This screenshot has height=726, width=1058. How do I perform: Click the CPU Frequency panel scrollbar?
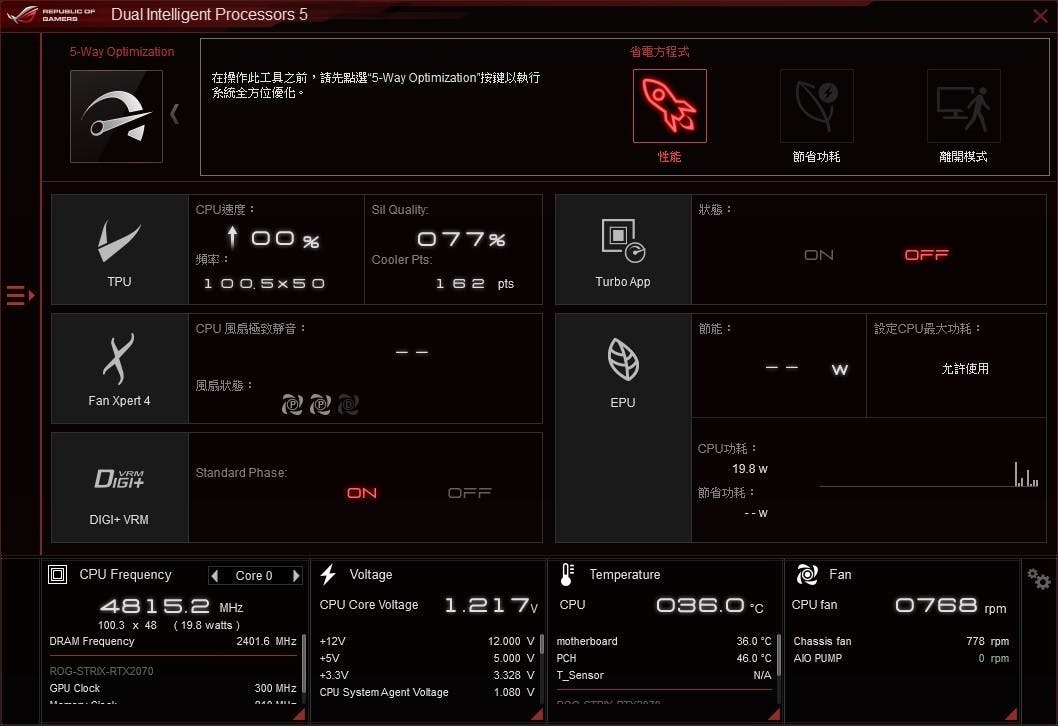pos(304,663)
